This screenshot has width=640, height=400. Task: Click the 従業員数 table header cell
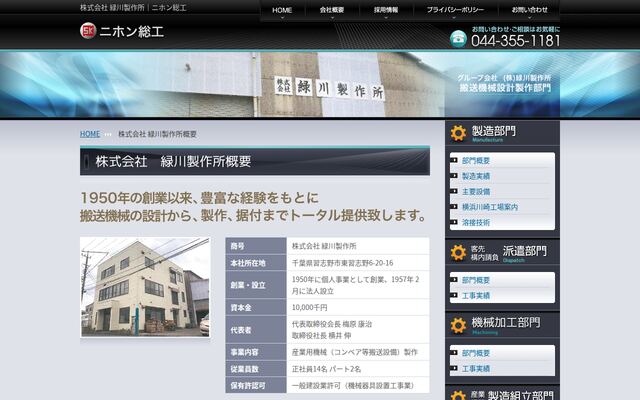click(x=256, y=369)
